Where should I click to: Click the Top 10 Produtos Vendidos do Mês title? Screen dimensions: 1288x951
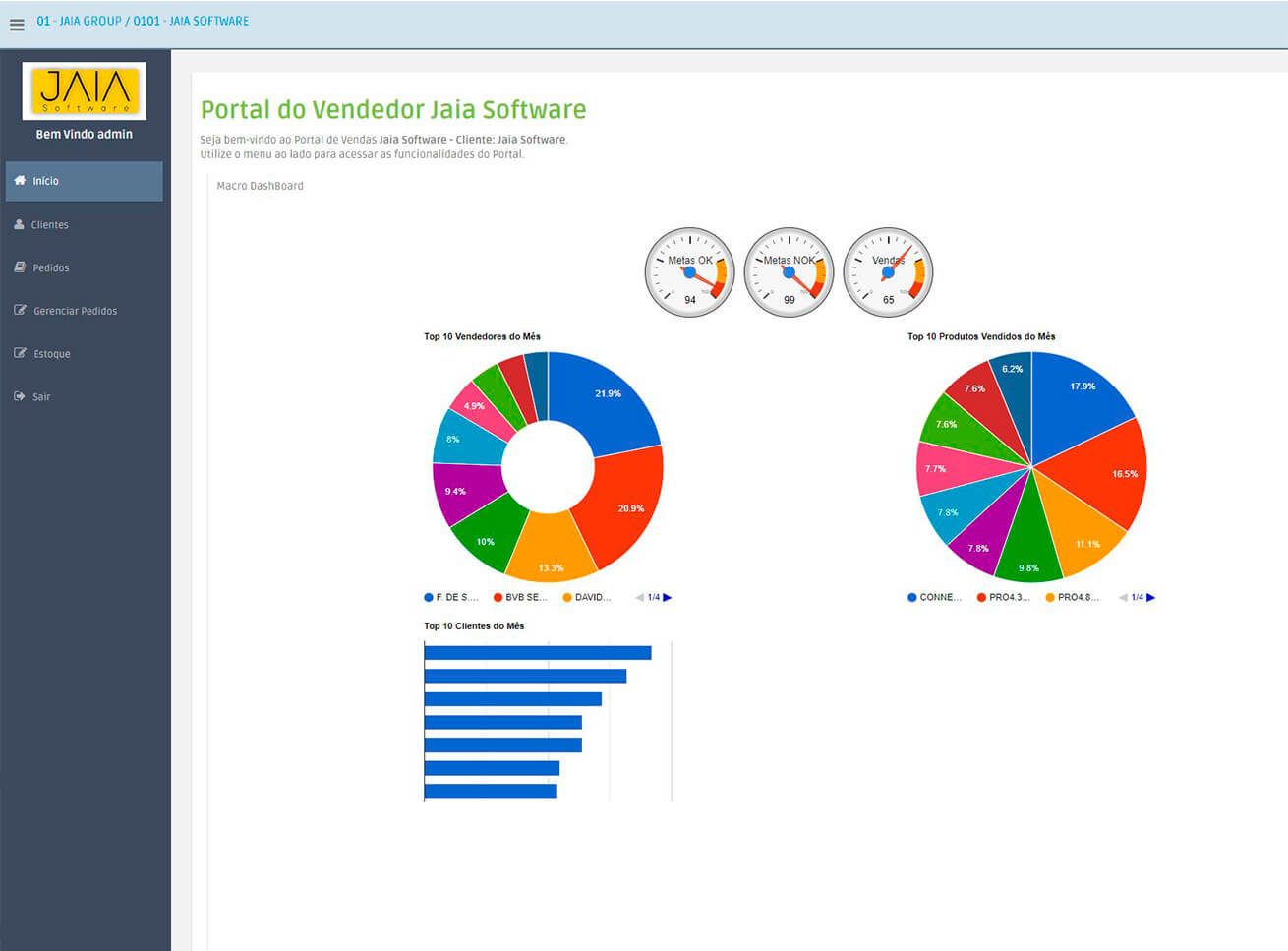coord(981,336)
